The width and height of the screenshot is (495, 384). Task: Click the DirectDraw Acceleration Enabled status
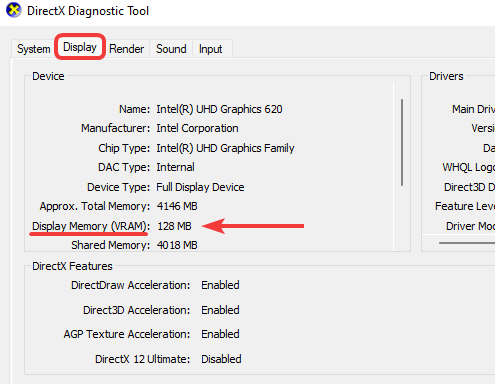tap(220, 285)
